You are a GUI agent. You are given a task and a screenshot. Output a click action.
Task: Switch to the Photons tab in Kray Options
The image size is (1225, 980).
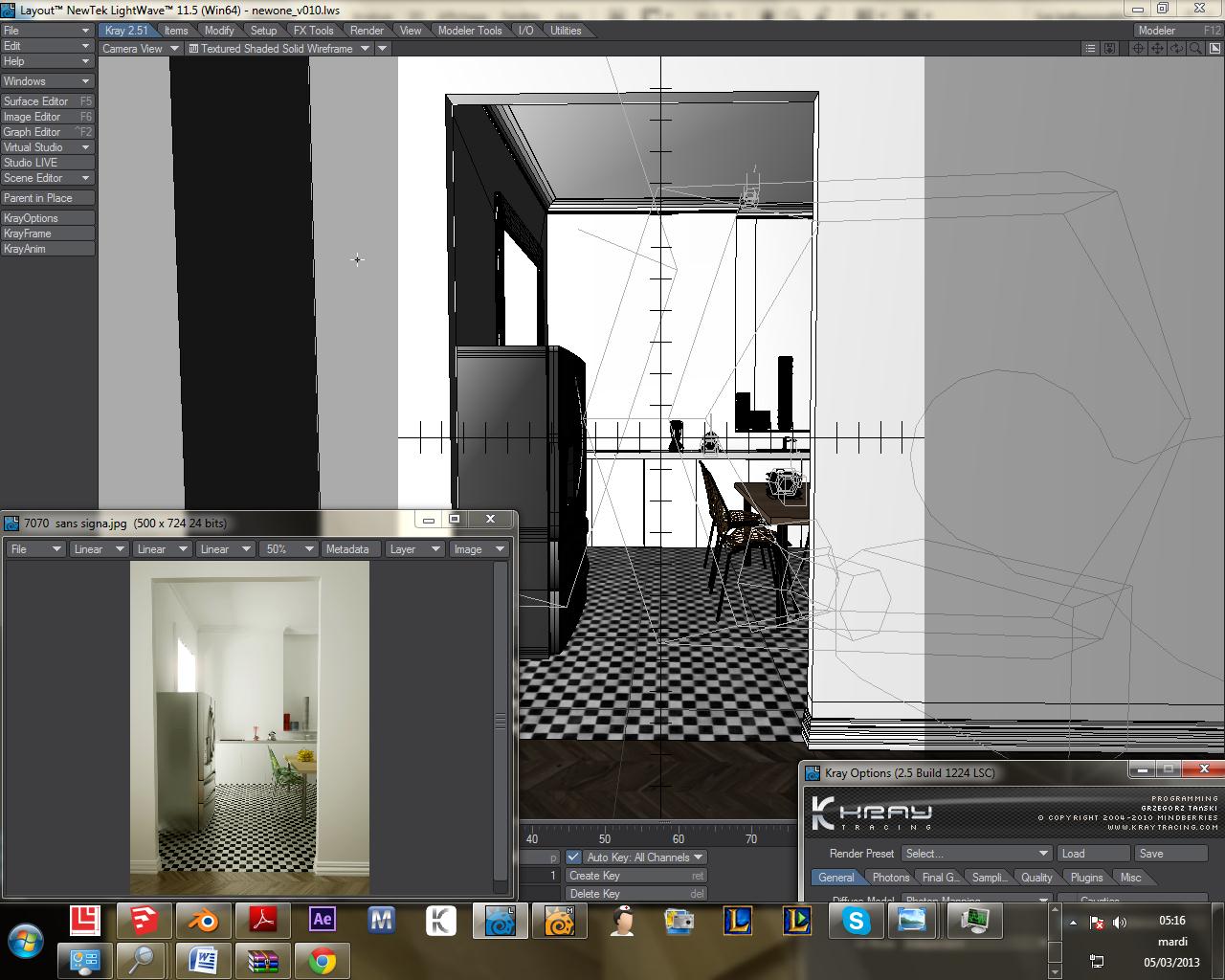click(890, 878)
